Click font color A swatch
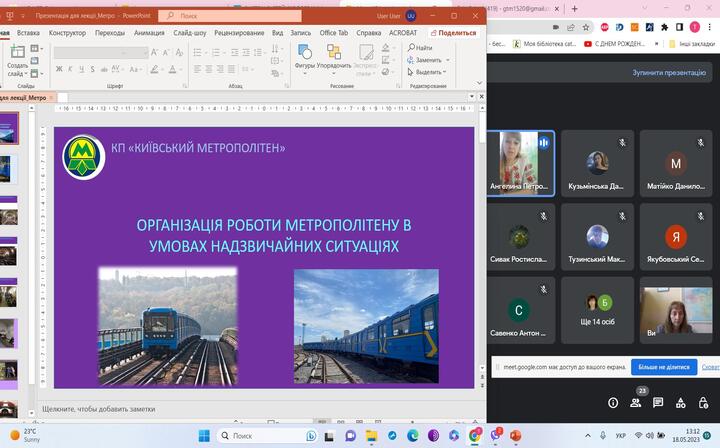 (173, 69)
